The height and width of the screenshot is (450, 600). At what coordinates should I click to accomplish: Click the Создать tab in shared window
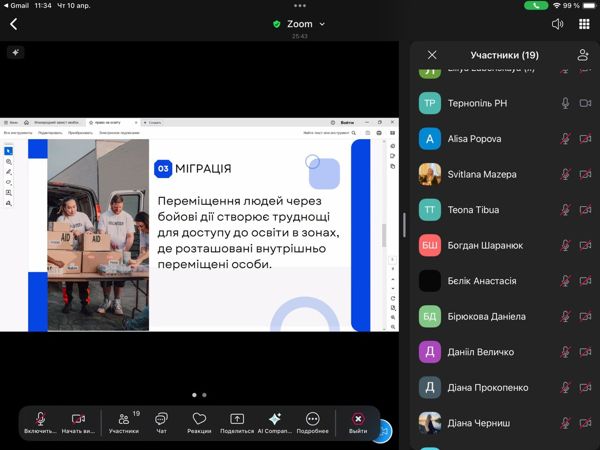click(152, 122)
